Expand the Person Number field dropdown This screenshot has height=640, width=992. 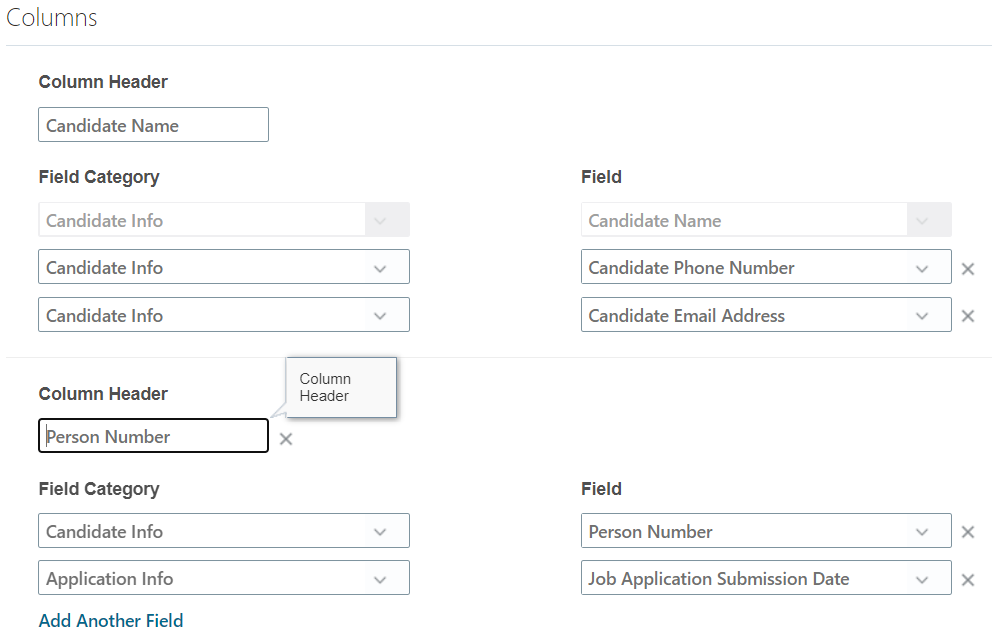921,532
